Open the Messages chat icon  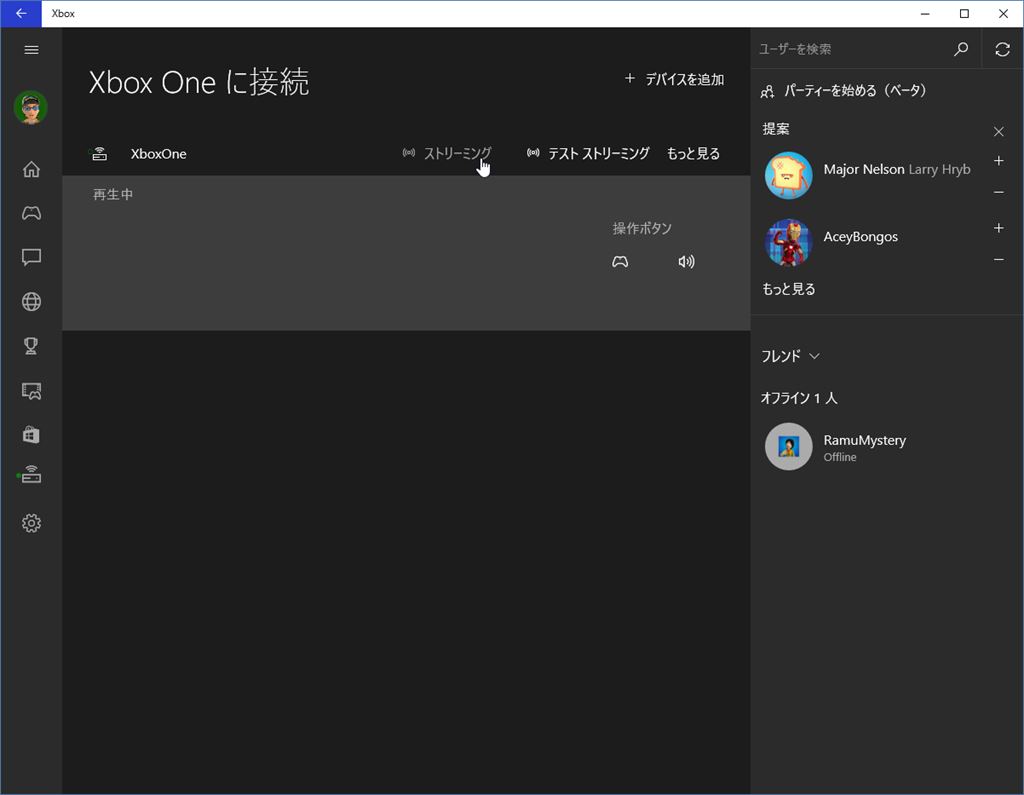[x=31, y=257]
